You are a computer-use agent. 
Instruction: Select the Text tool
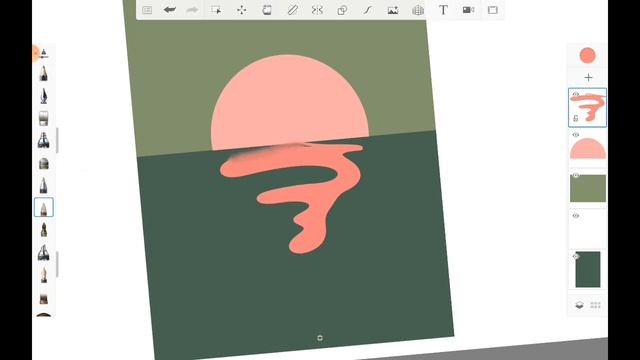pyautogui.click(x=443, y=10)
